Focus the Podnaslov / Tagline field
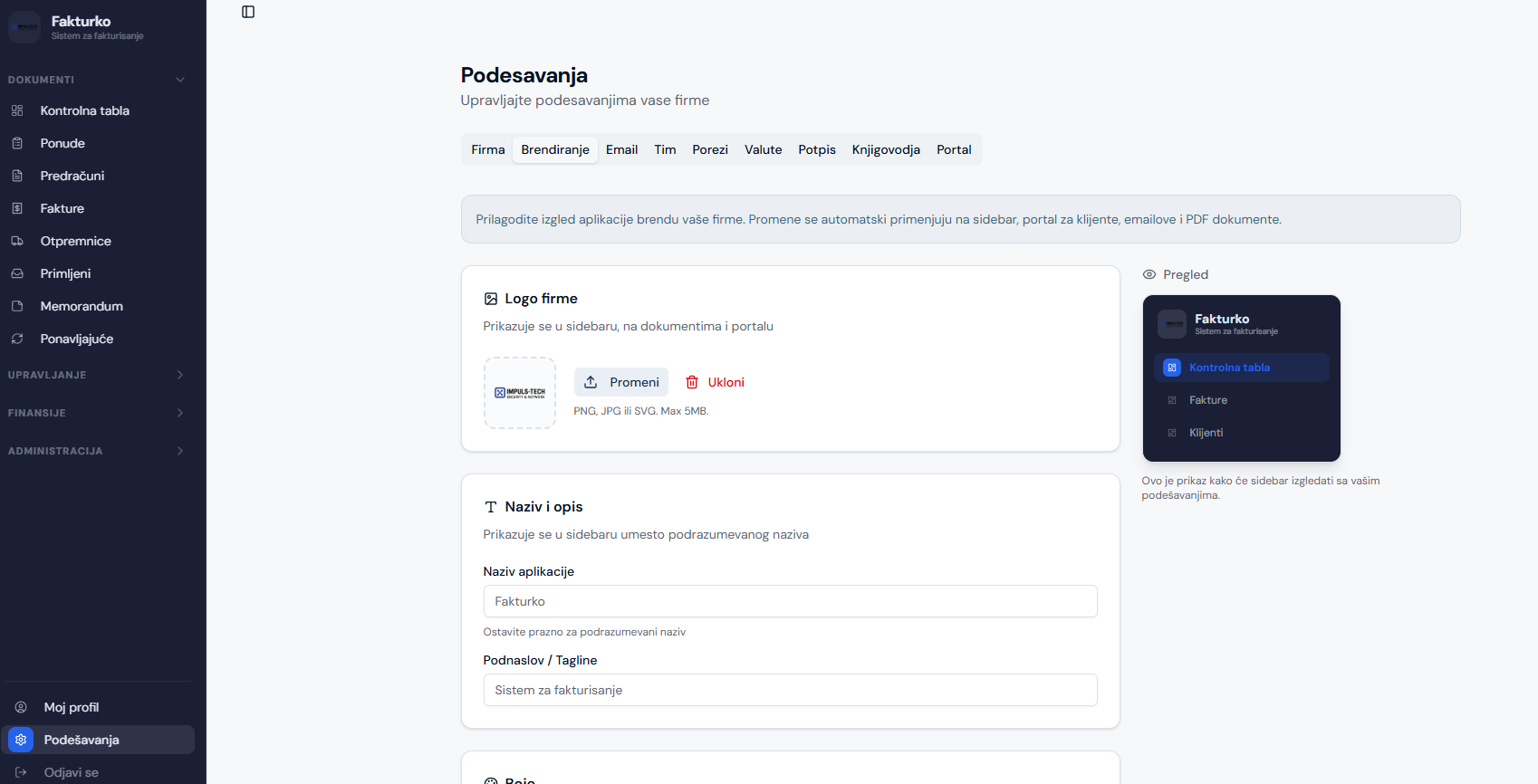1538x784 pixels. pos(790,690)
